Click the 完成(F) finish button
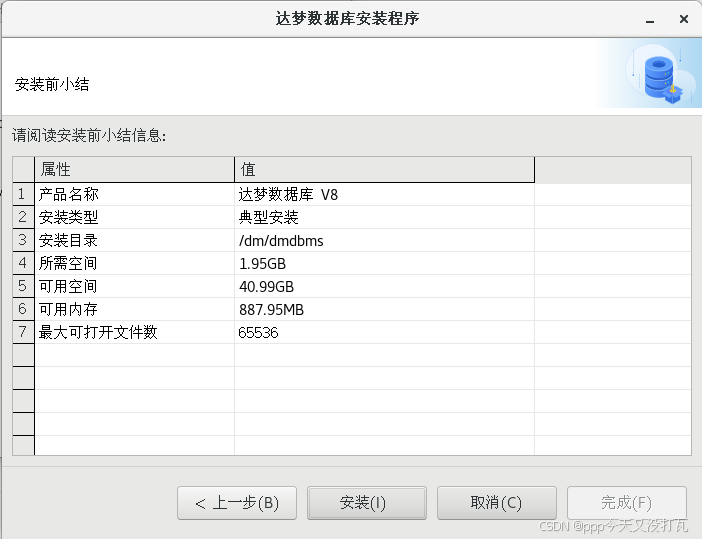The height and width of the screenshot is (539, 702). (627, 503)
